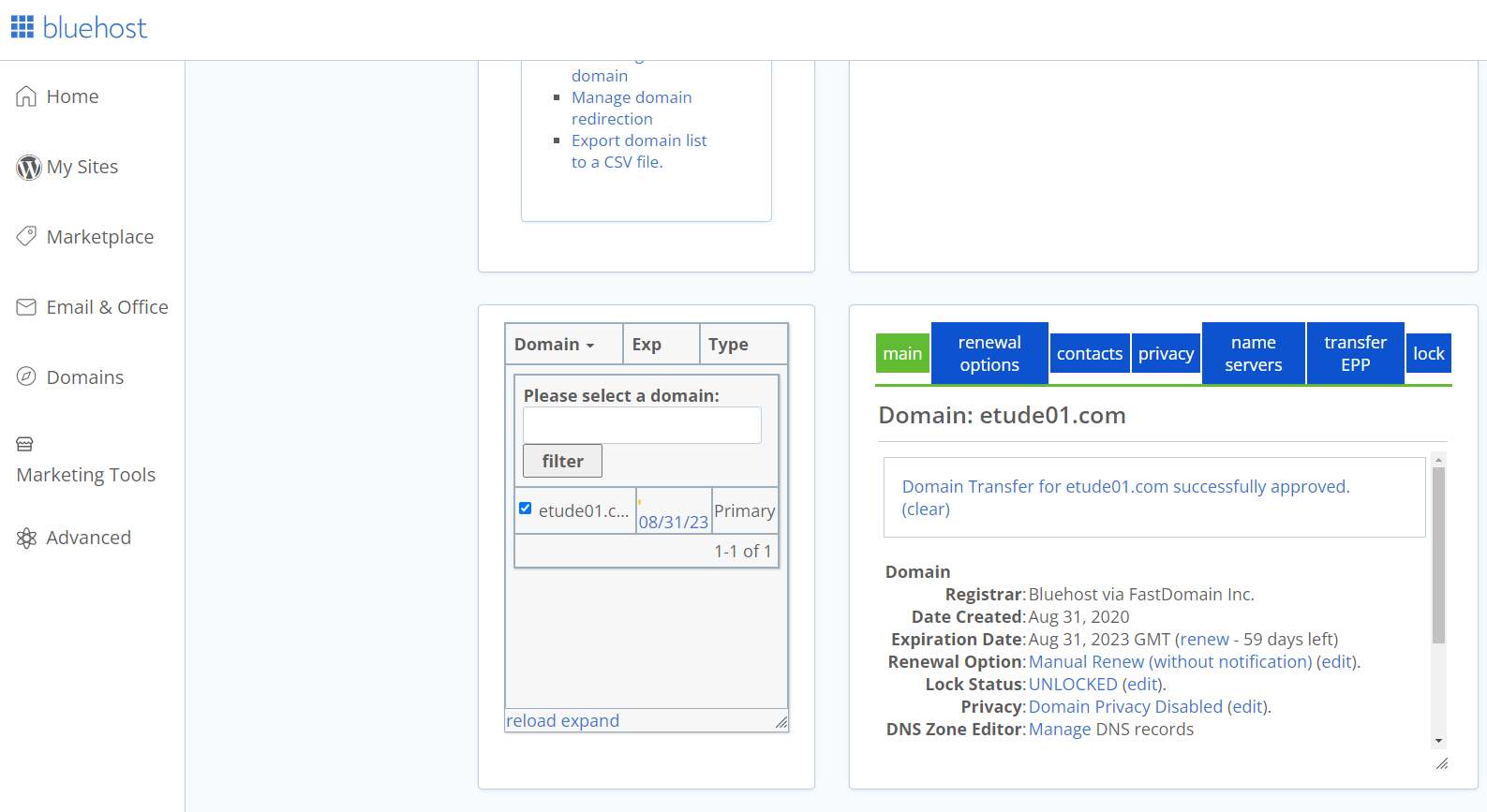This screenshot has height=812, width=1487.
Task: Click Domain Privacy Disabled link
Action: 1125,706
